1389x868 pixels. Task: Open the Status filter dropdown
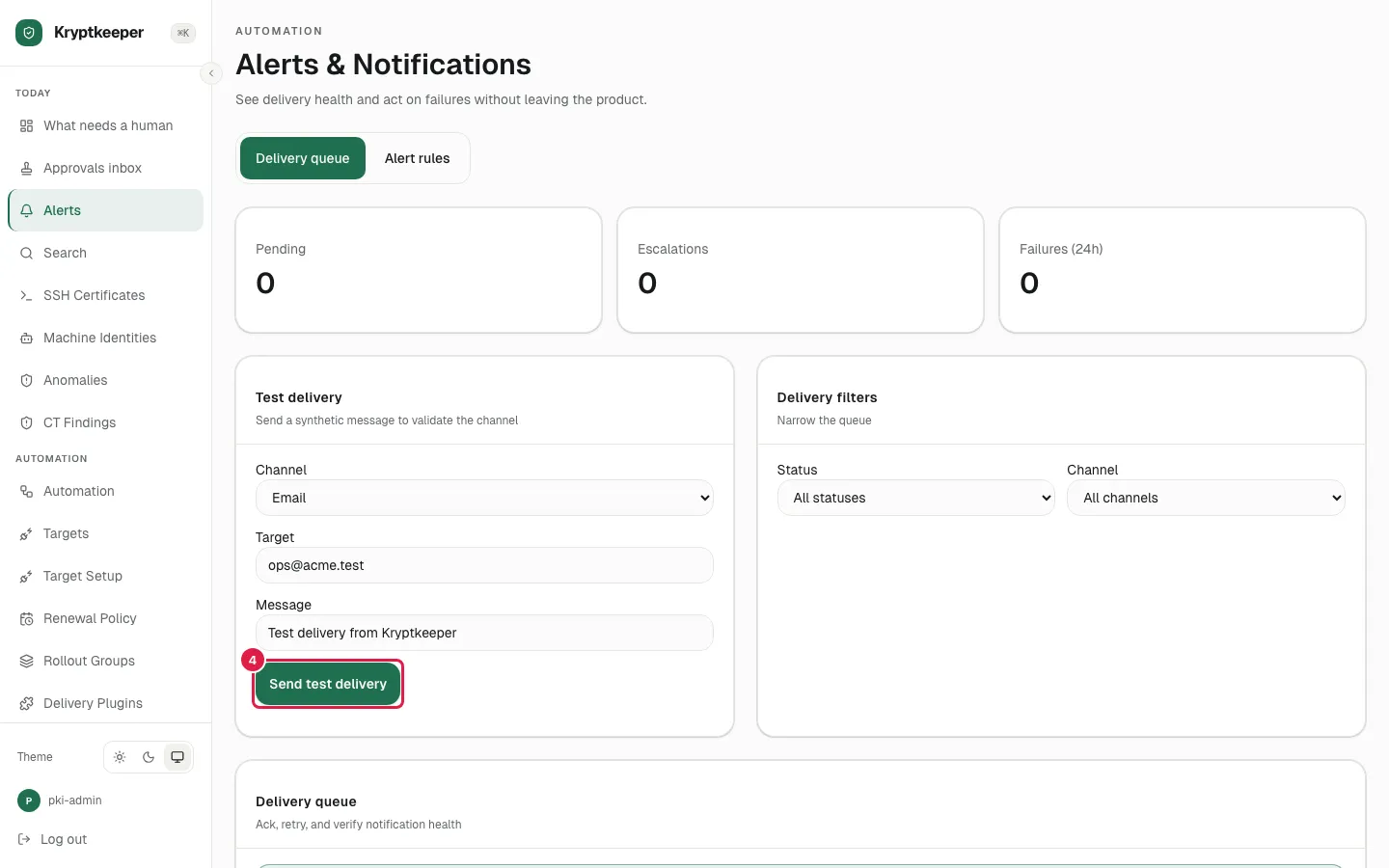pos(916,498)
